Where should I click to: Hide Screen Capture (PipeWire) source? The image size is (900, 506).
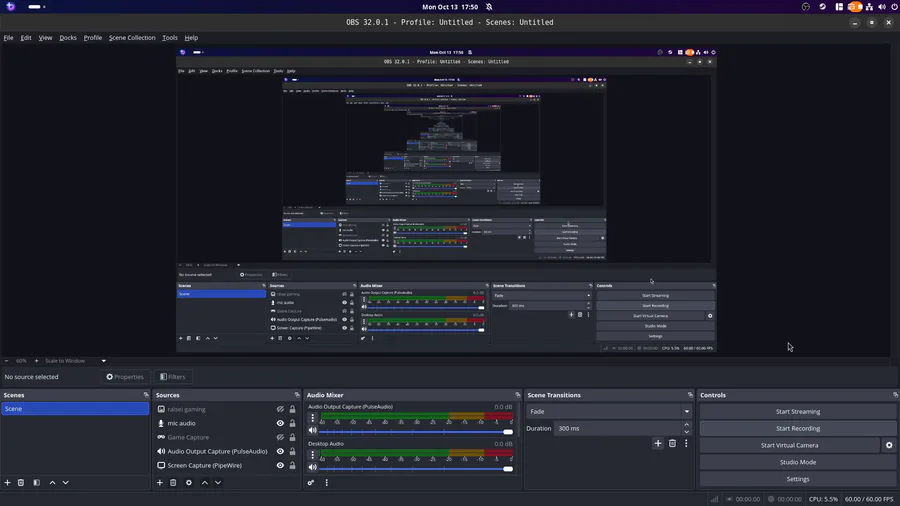pyautogui.click(x=280, y=465)
